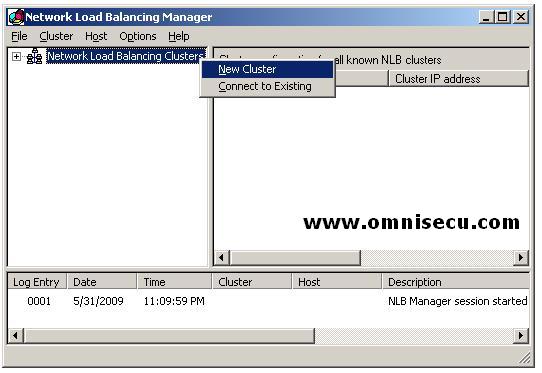This screenshot has width=542, height=373.
Task: Expand the Network Load Balancing Clusters node
Action: 16,56
